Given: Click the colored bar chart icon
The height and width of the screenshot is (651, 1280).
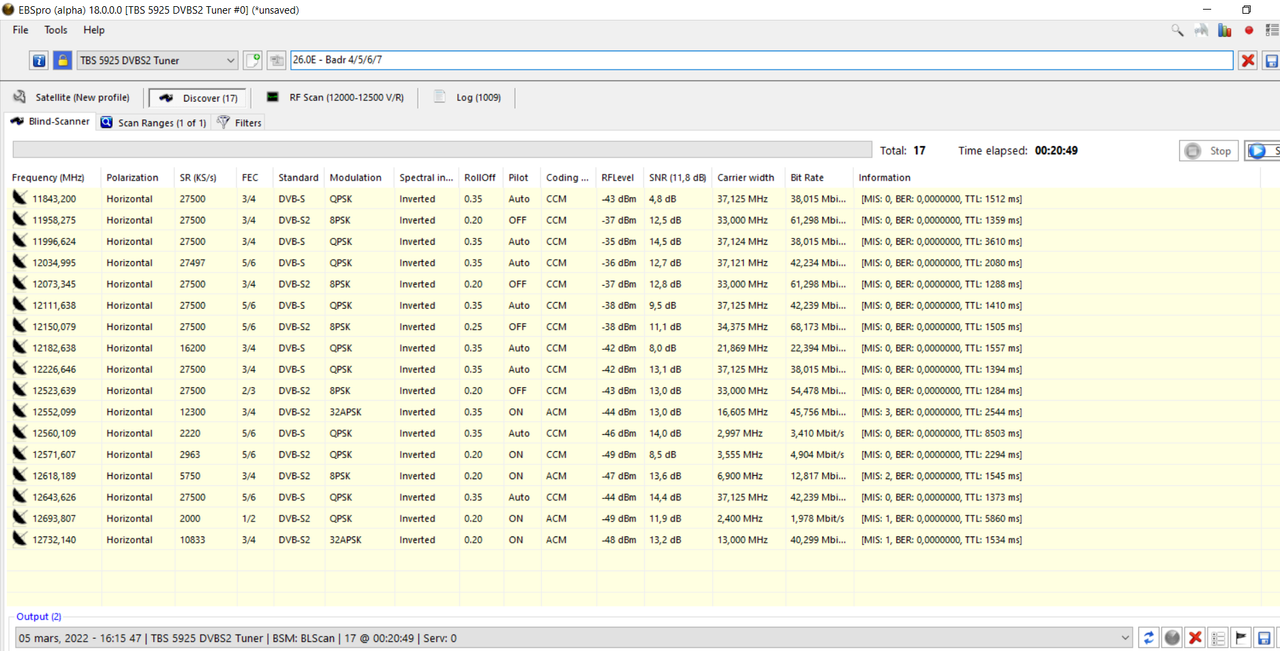Looking at the screenshot, I should [1224, 30].
